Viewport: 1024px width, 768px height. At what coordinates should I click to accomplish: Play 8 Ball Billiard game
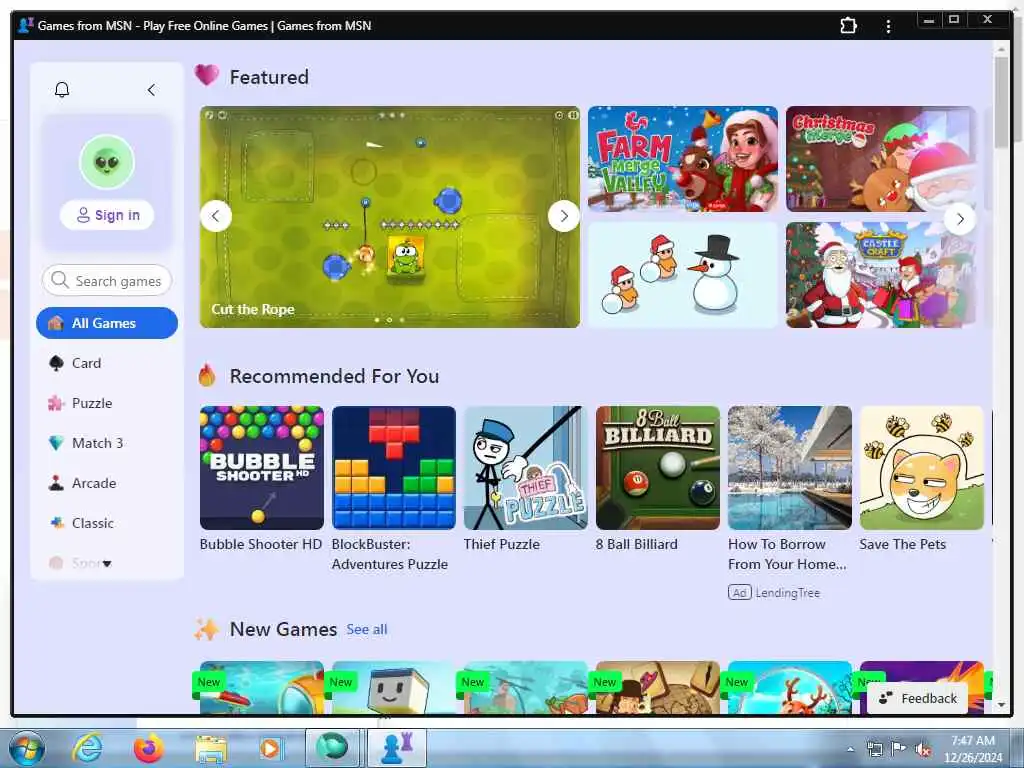[658, 468]
